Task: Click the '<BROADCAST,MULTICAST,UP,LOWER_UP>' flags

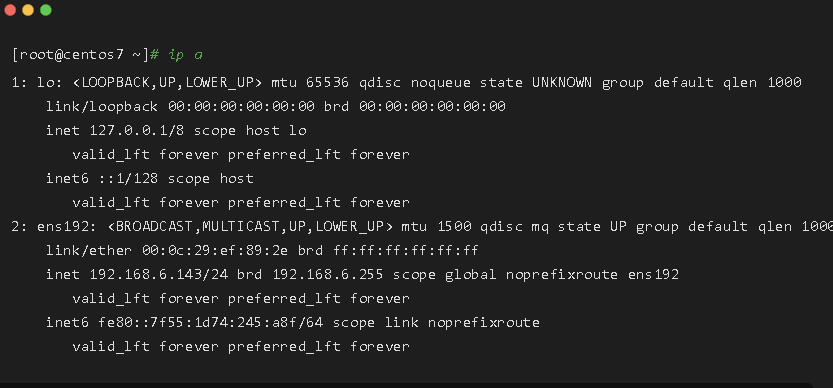Action: tap(250, 227)
